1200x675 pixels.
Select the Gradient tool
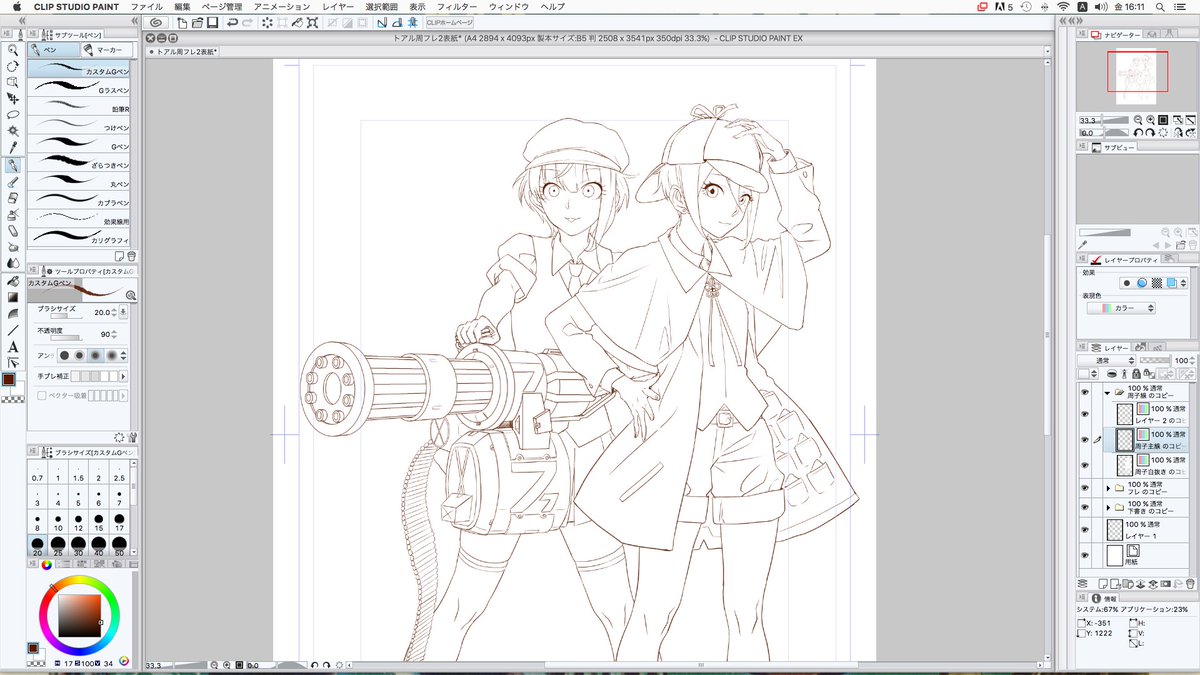pyautogui.click(x=12, y=296)
